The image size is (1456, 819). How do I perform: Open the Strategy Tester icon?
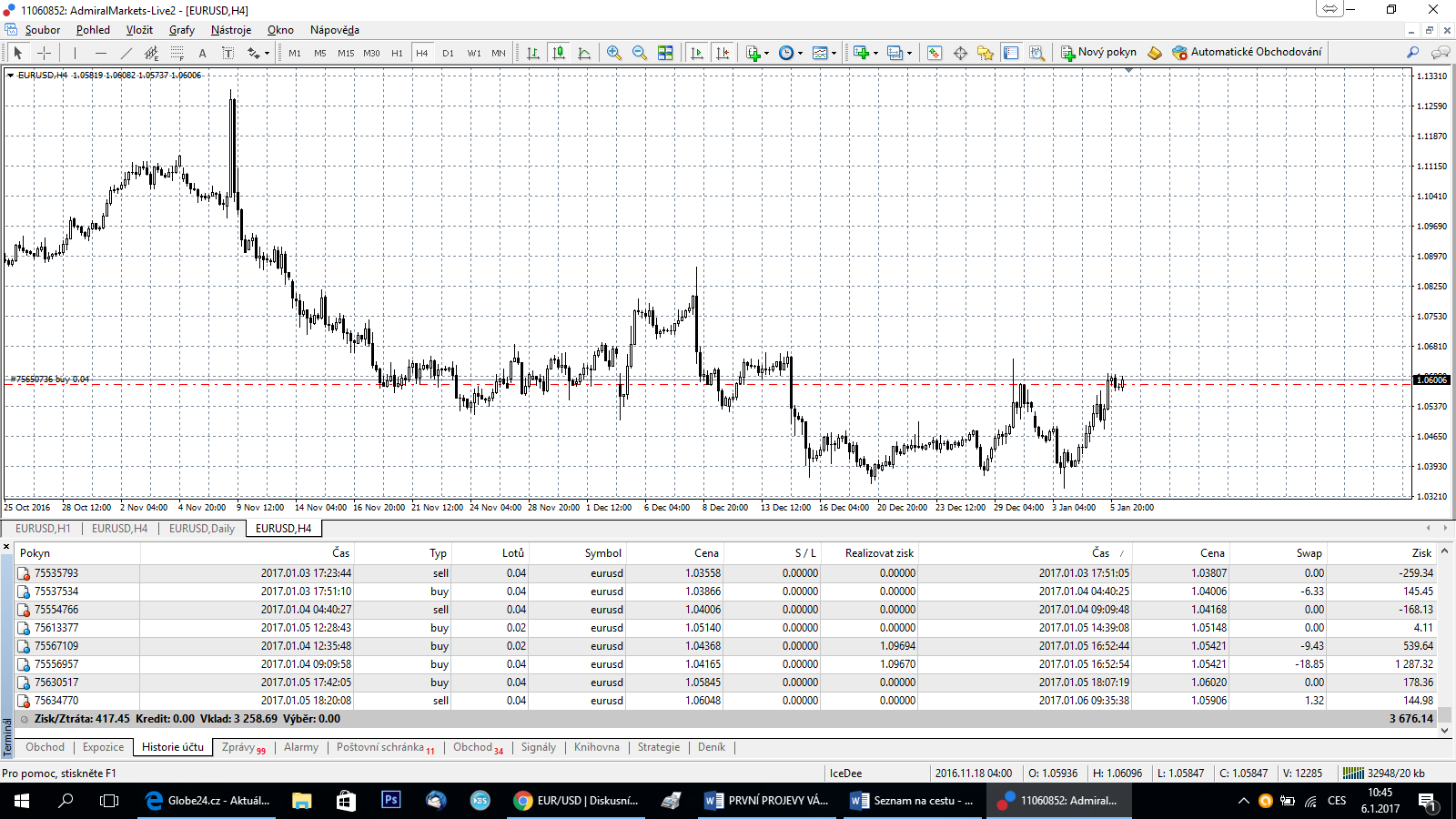point(1036,53)
